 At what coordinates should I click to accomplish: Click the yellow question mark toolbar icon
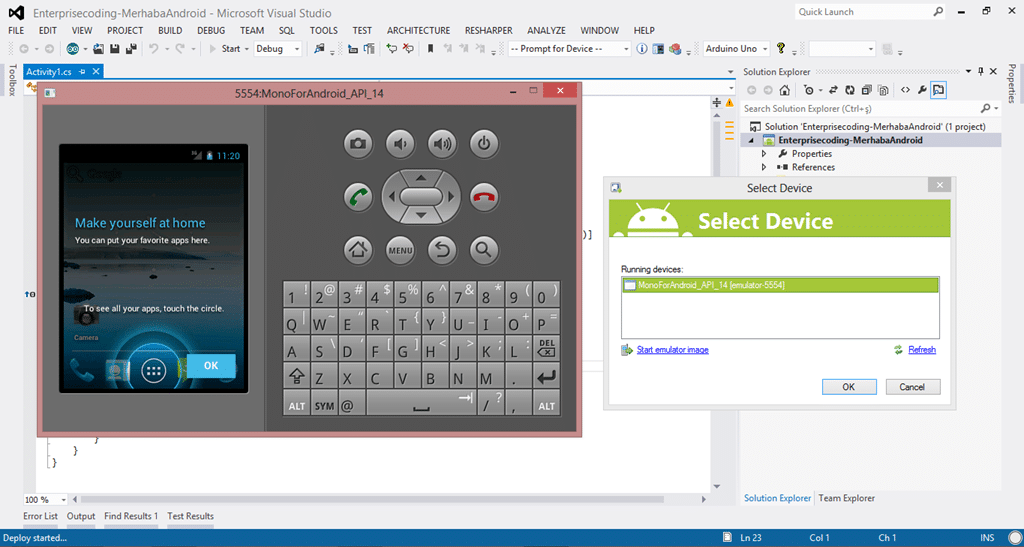780,48
